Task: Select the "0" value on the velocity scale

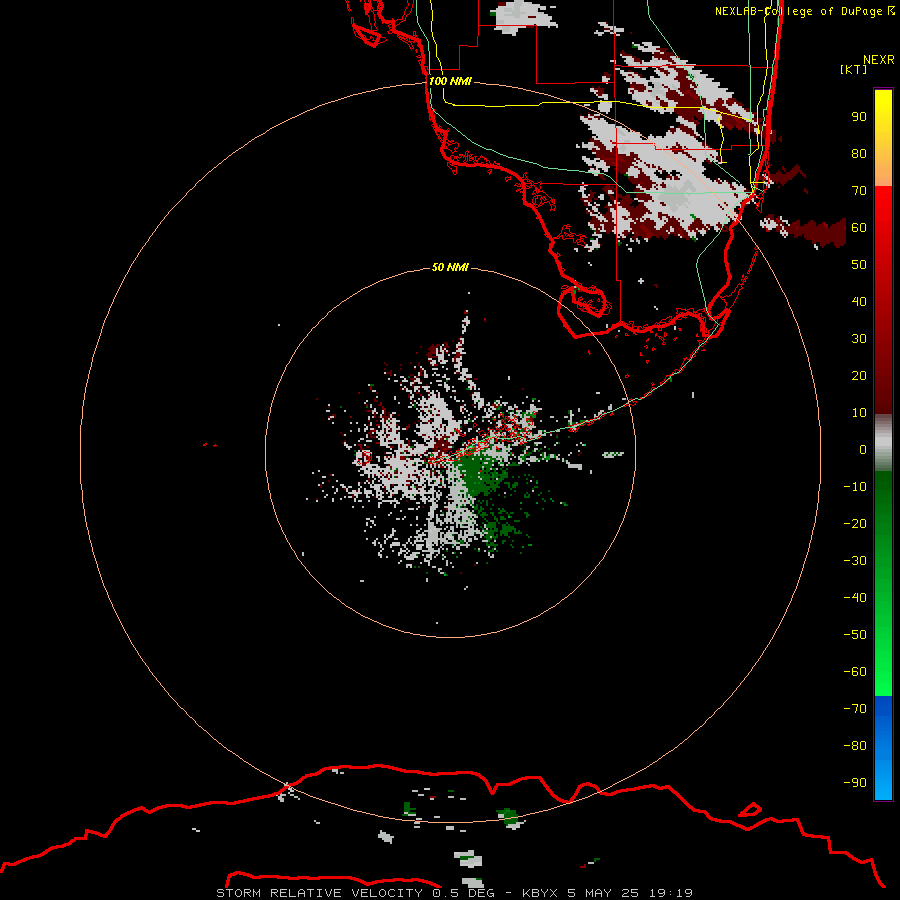Action: (x=863, y=450)
